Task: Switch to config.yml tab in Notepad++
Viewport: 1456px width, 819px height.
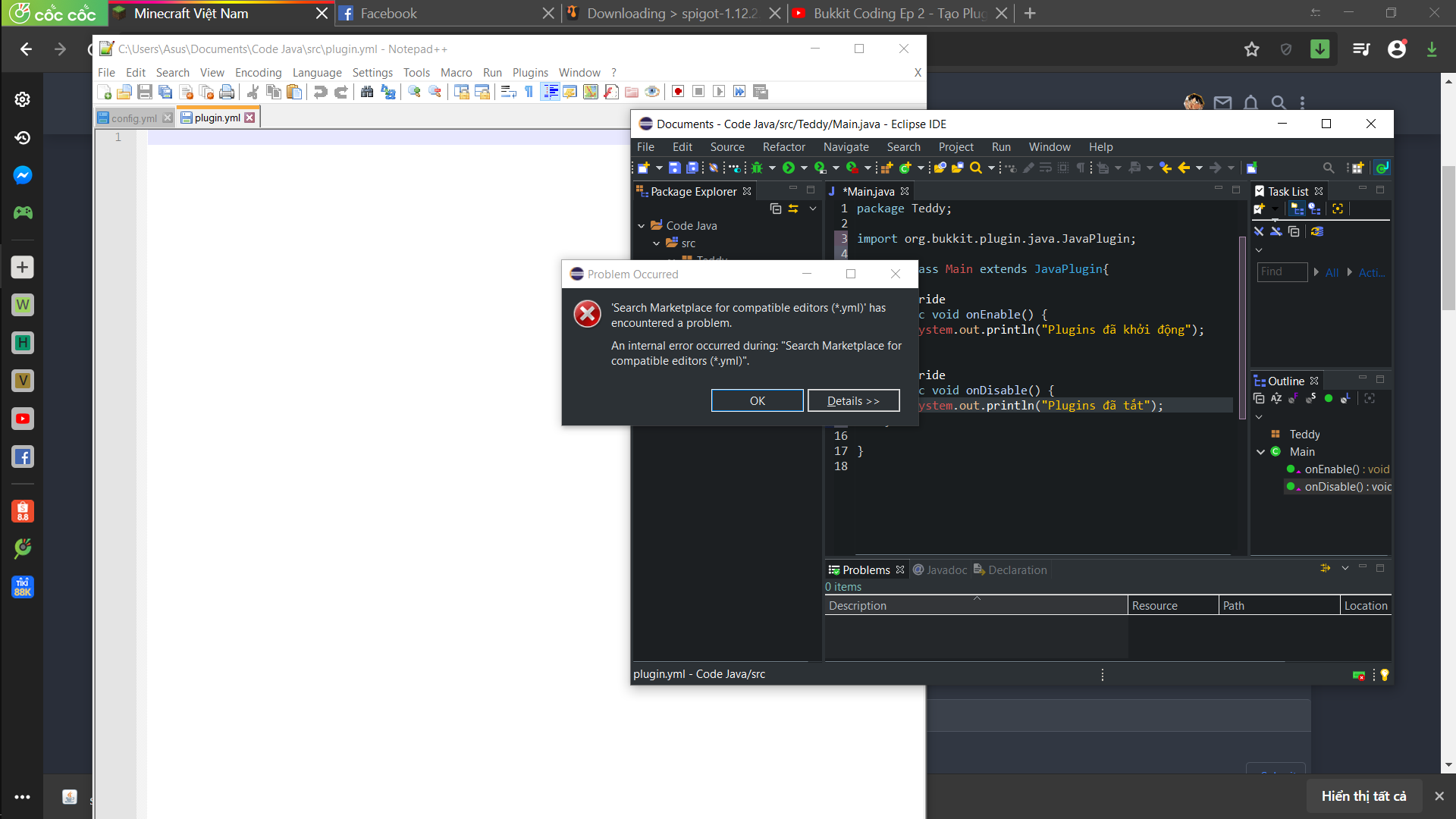Action: 133,118
